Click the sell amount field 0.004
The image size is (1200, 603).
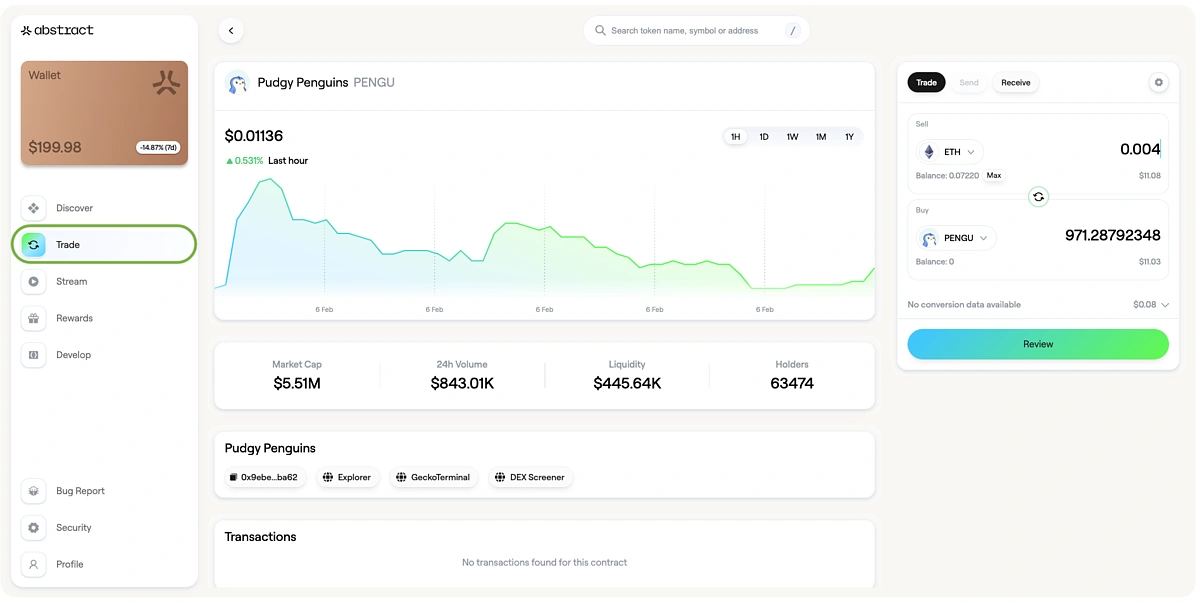[1140, 150]
